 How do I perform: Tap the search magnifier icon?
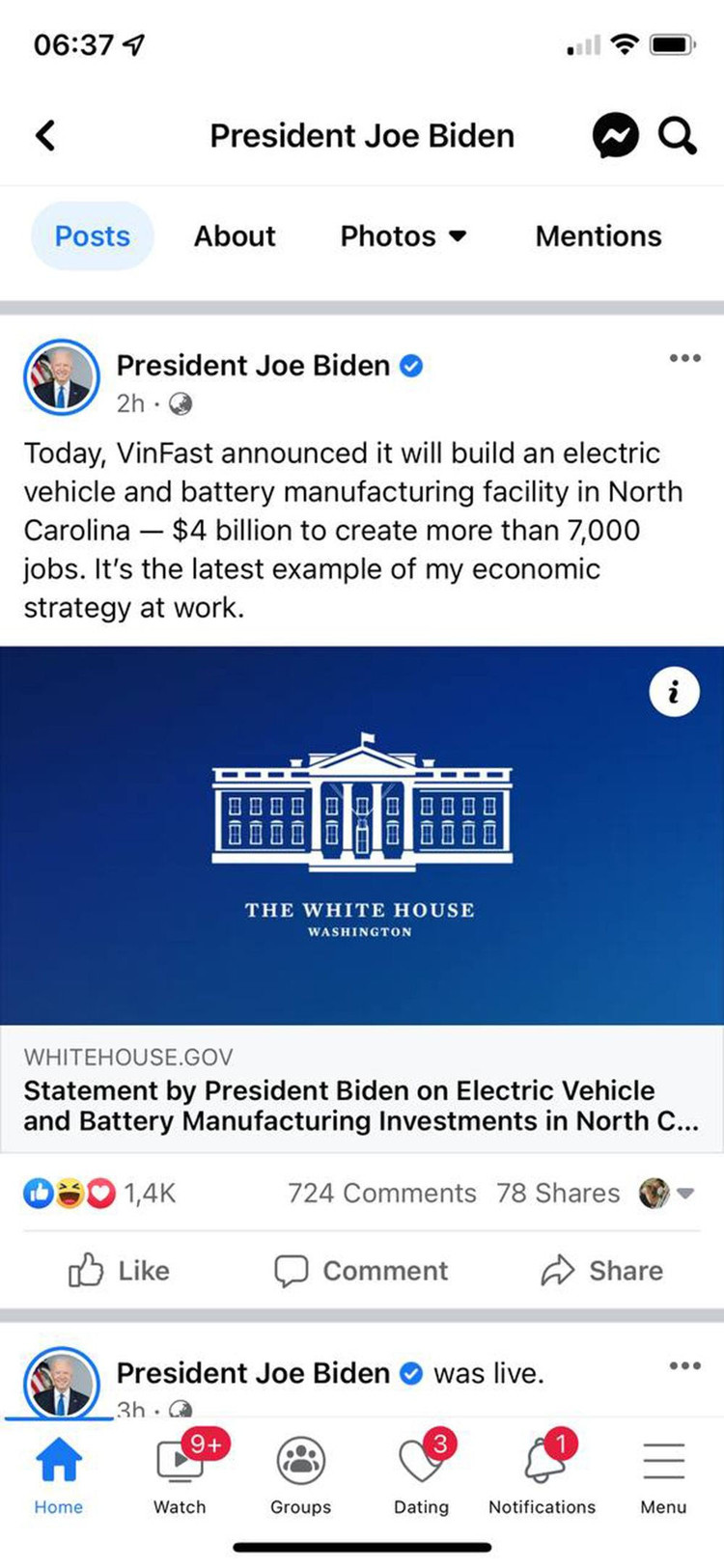point(678,135)
